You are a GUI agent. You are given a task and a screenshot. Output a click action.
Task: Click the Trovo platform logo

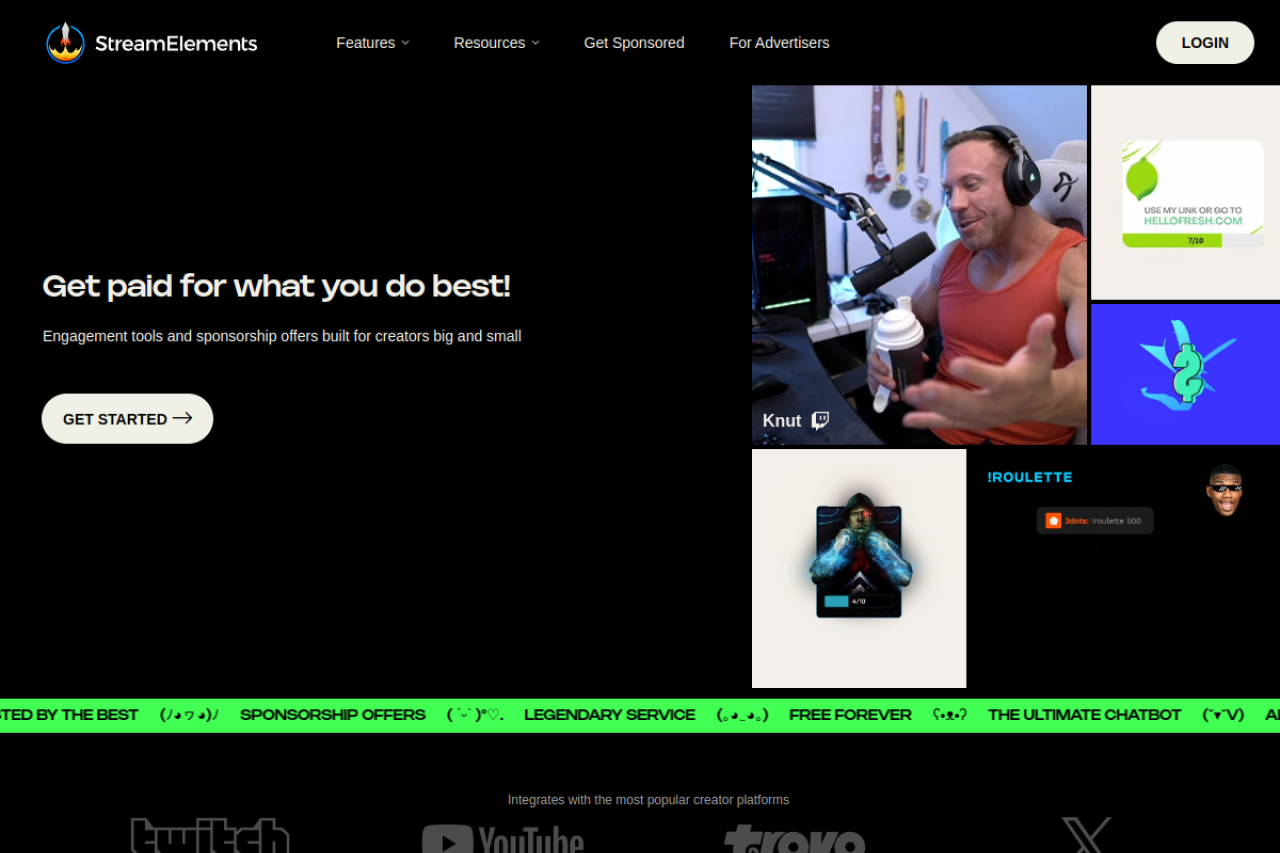coord(794,838)
